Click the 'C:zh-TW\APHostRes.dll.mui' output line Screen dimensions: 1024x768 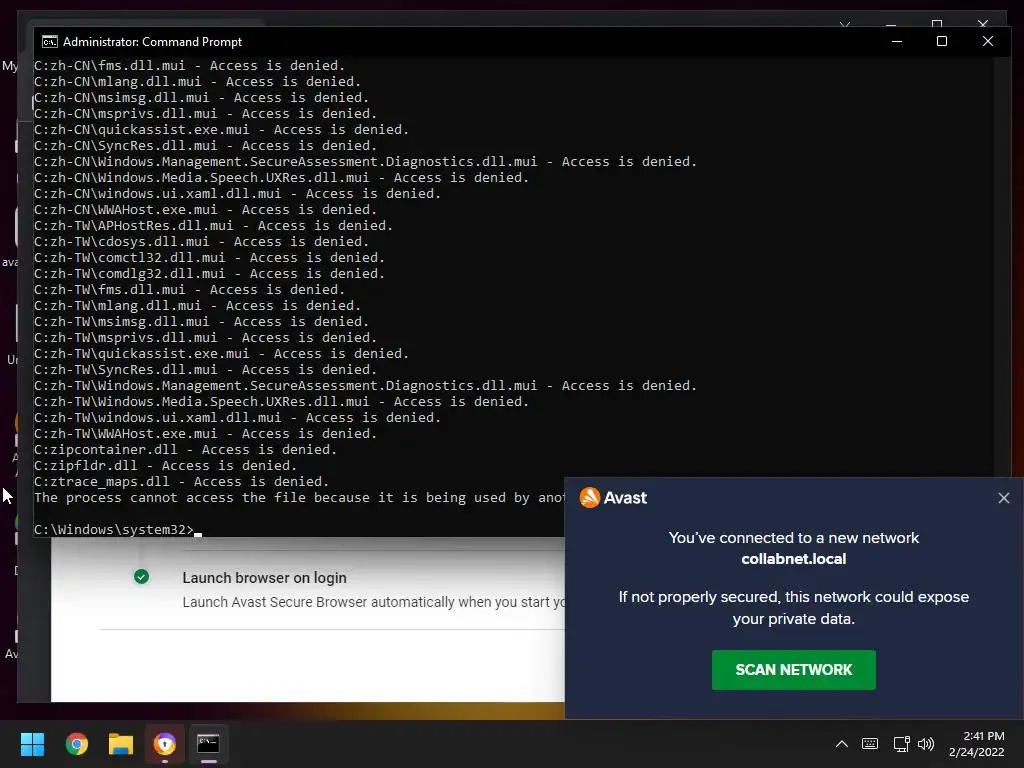tap(213, 225)
